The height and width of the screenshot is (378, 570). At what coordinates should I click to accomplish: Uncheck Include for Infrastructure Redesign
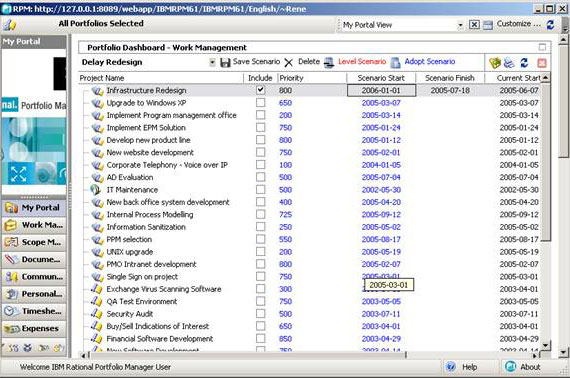tap(260, 90)
